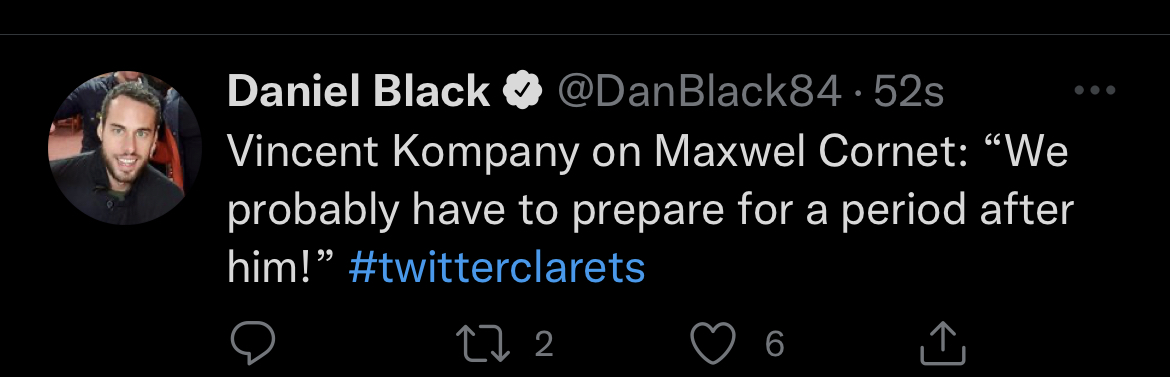
Task: Click the empty area right of the hashtag
Action: coord(880,267)
